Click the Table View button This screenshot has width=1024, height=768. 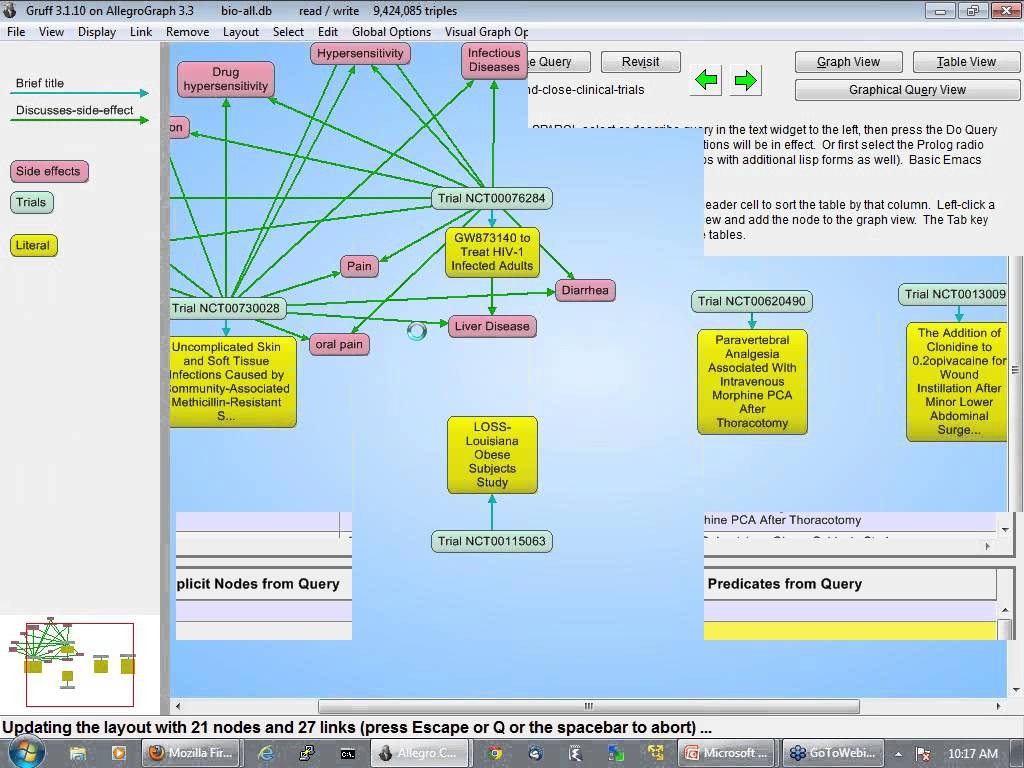point(965,62)
